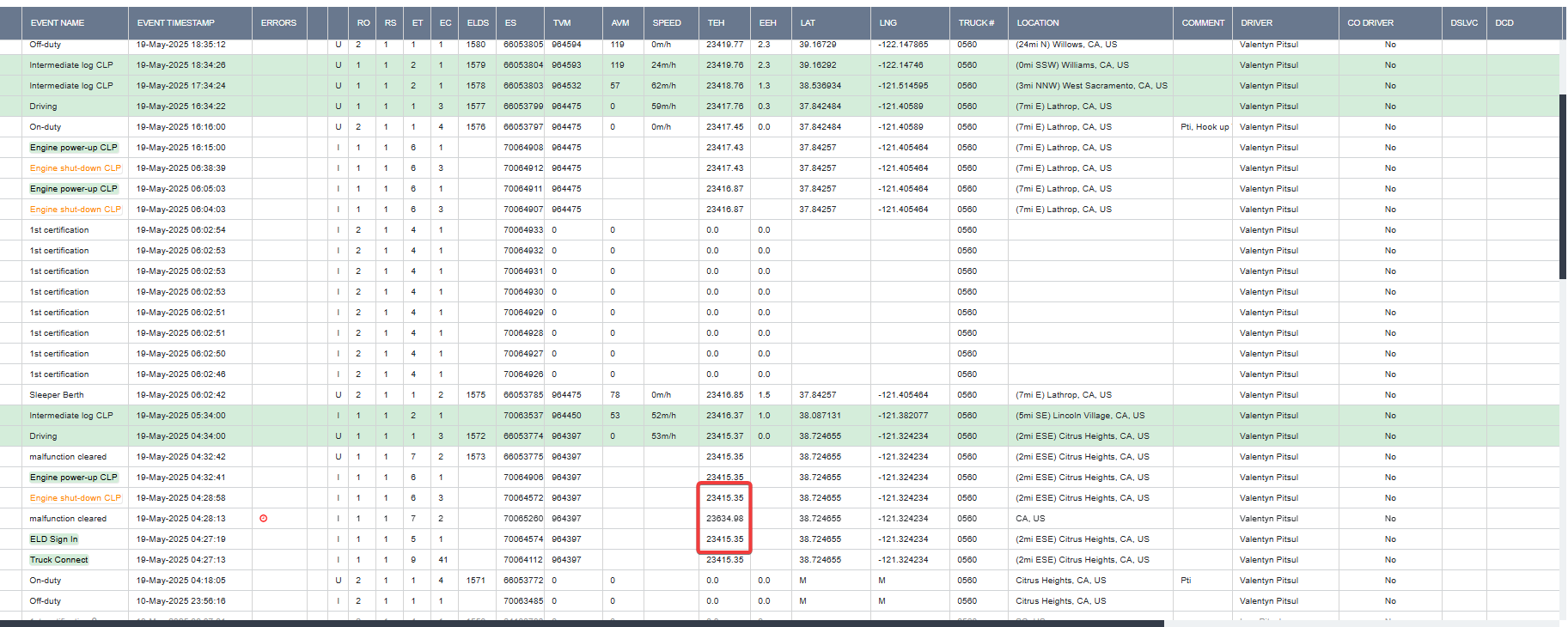
Task: Click the TEH value 23634.98
Action: tap(725, 519)
